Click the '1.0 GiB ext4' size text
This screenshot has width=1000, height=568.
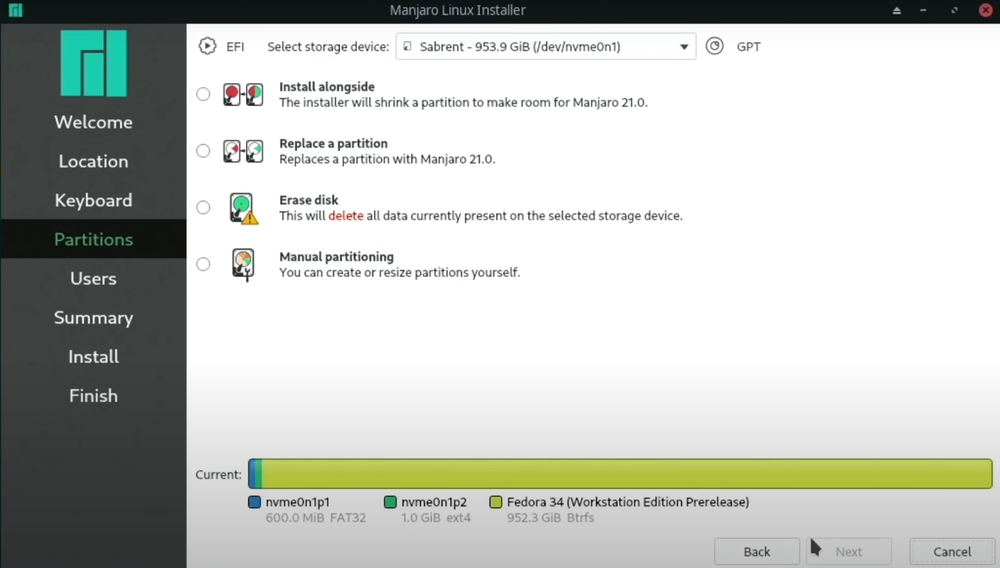pos(436,518)
